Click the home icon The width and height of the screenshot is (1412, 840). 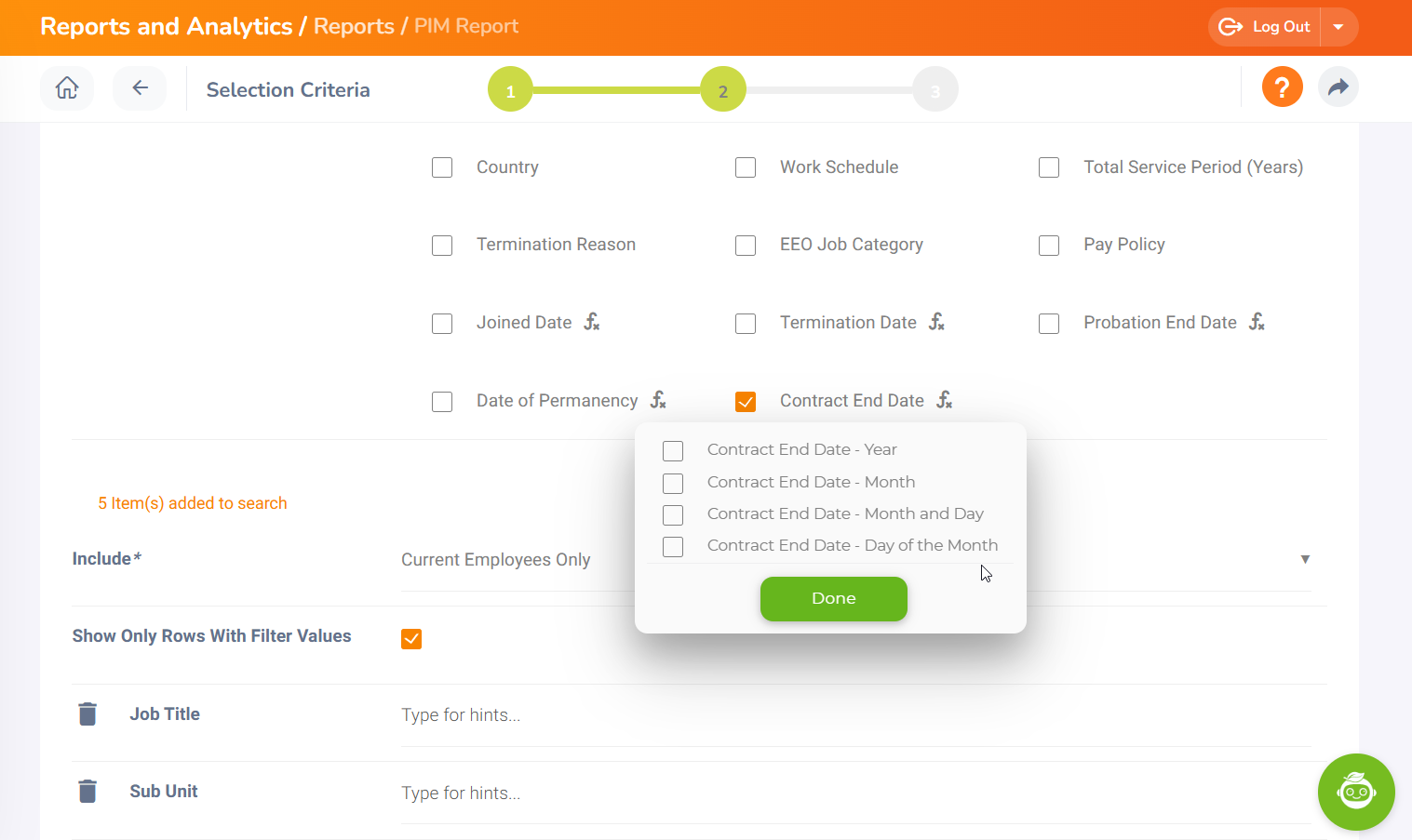tap(67, 88)
